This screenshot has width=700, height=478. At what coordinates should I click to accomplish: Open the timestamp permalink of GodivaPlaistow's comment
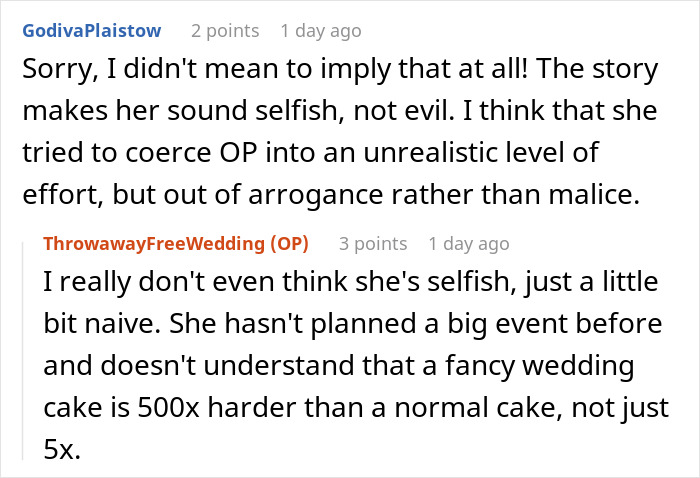[320, 31]
